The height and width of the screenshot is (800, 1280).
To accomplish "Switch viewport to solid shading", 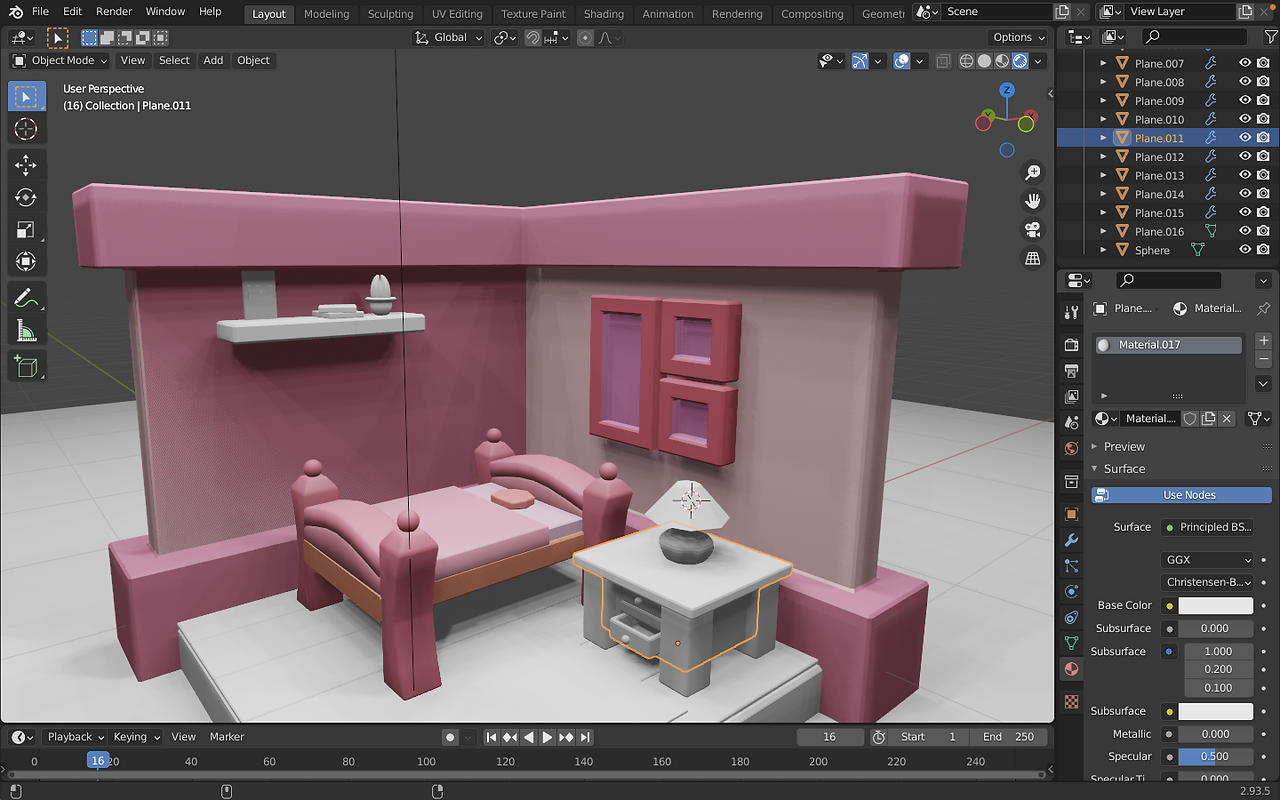I will click(x=984, y=61).
